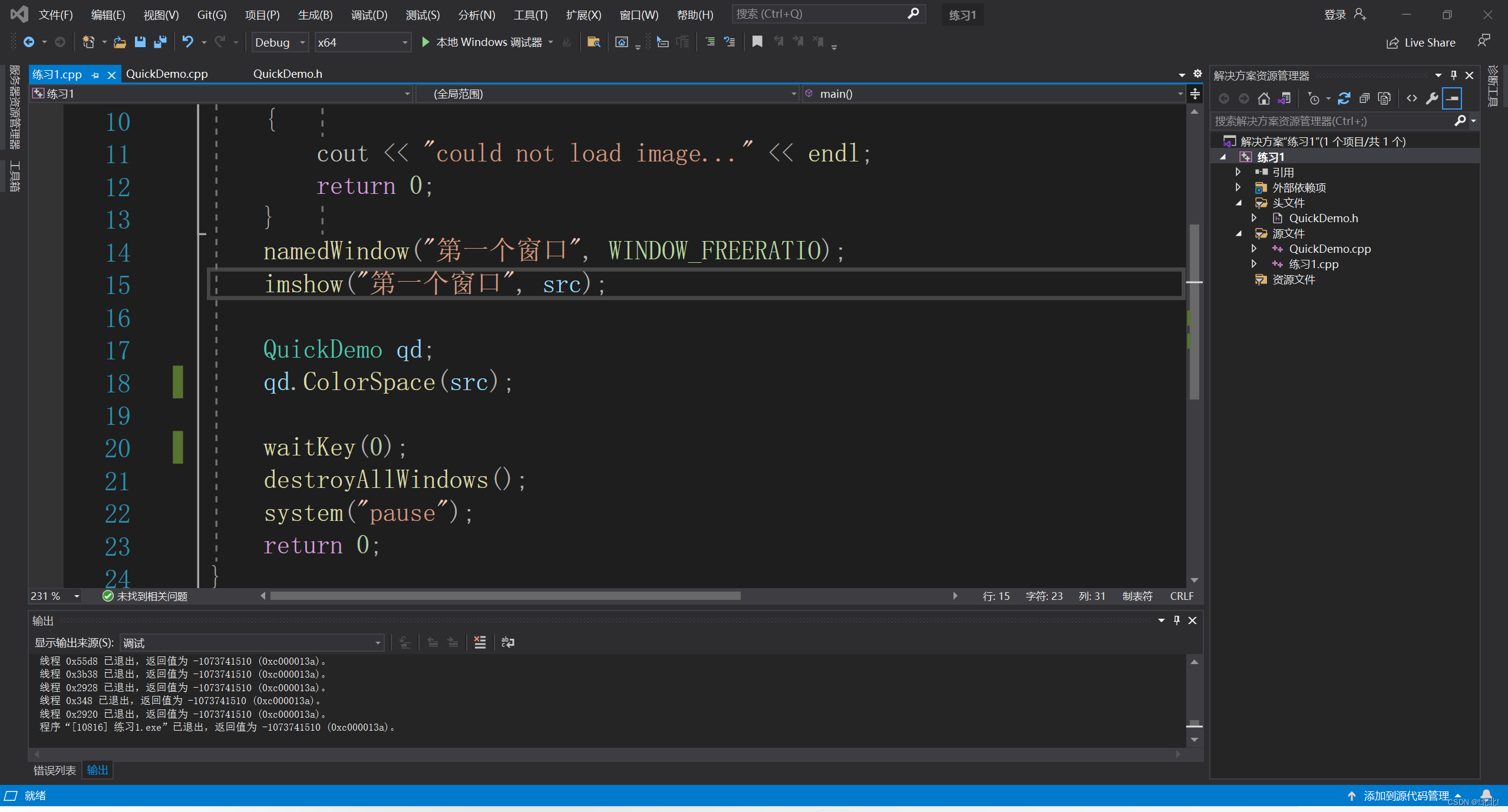Image resolution: width=1508 pixels, height=812 pixels.
Task: Click the sync/refresh icon in Solution Explorer
Action: tap(1344, 98)
